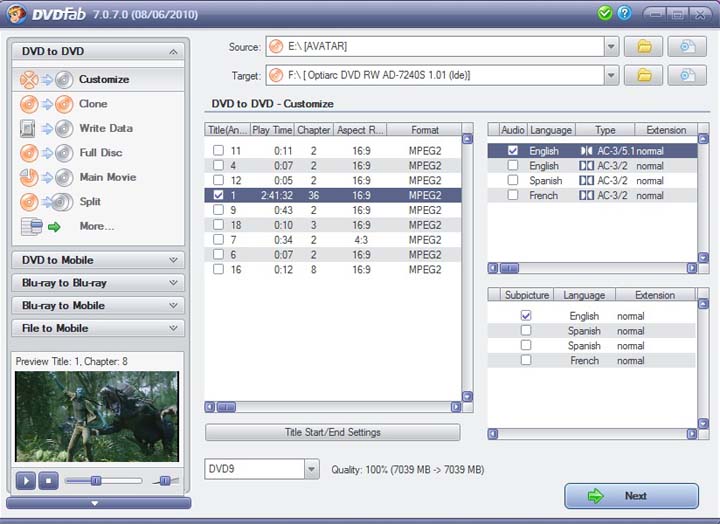Image resolution: width=720 pixels, height=524 pixels.
Task: Expand the Source drive dropdown
Action: click(611, 47)
